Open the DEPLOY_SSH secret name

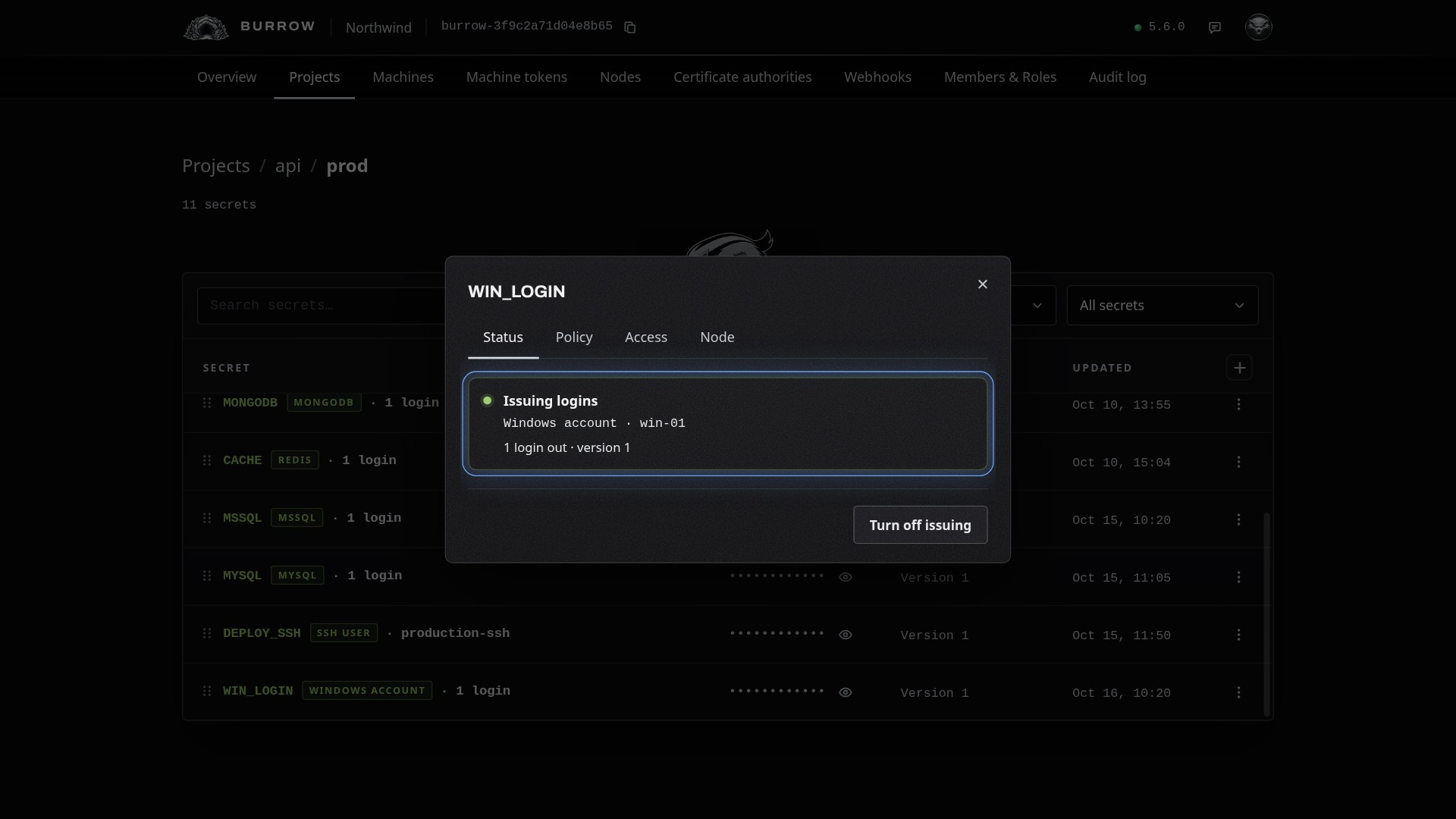click(x=262, y=633)
